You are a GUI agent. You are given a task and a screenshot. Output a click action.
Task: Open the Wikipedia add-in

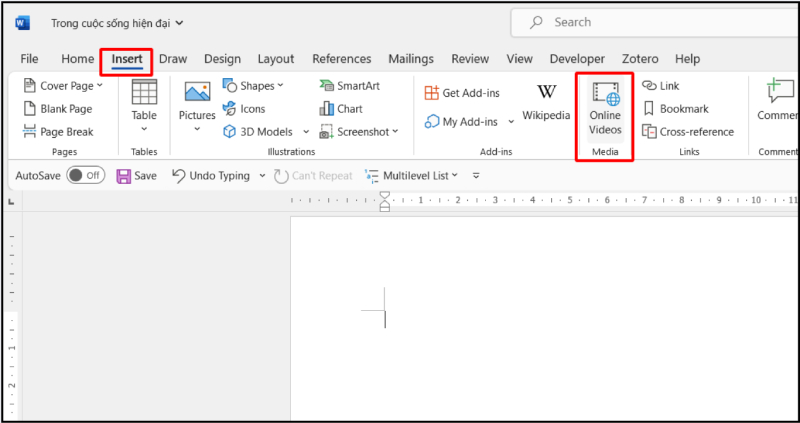coord(546,103)
